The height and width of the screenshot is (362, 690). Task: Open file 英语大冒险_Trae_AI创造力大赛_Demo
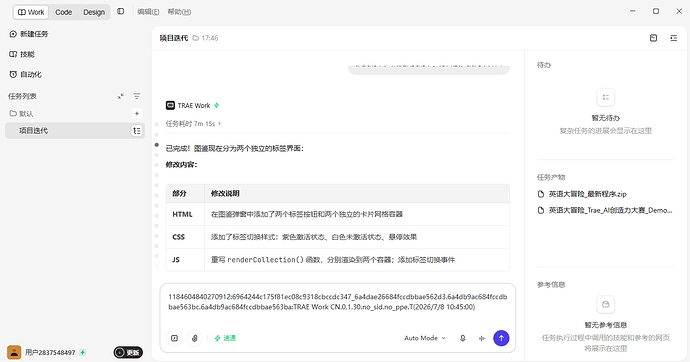tap(606, 210)
